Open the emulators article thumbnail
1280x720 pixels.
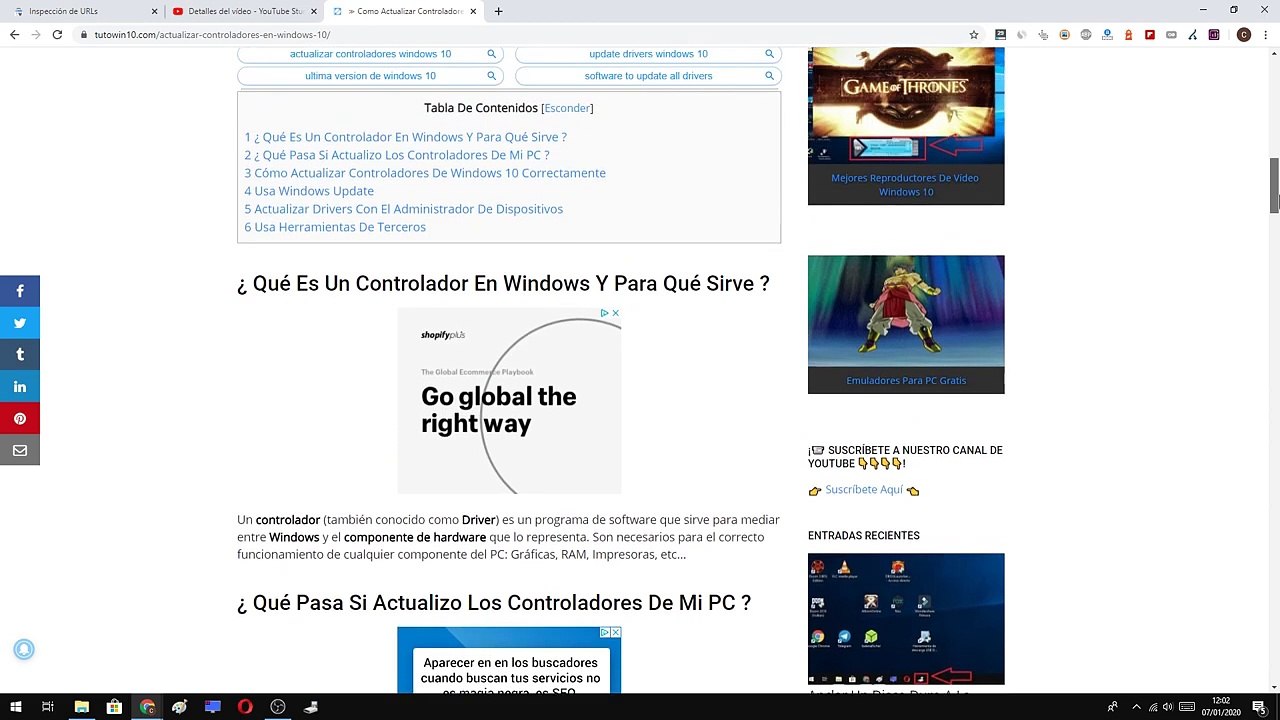tap(906, 311)
